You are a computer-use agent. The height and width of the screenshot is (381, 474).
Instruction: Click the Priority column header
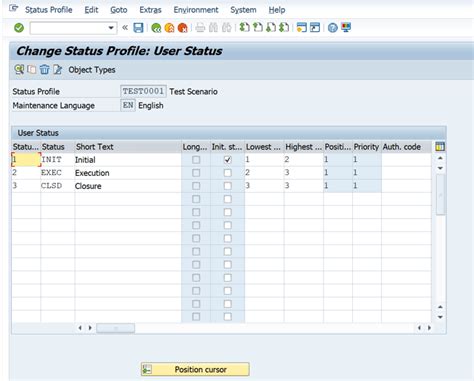point(367,147)
